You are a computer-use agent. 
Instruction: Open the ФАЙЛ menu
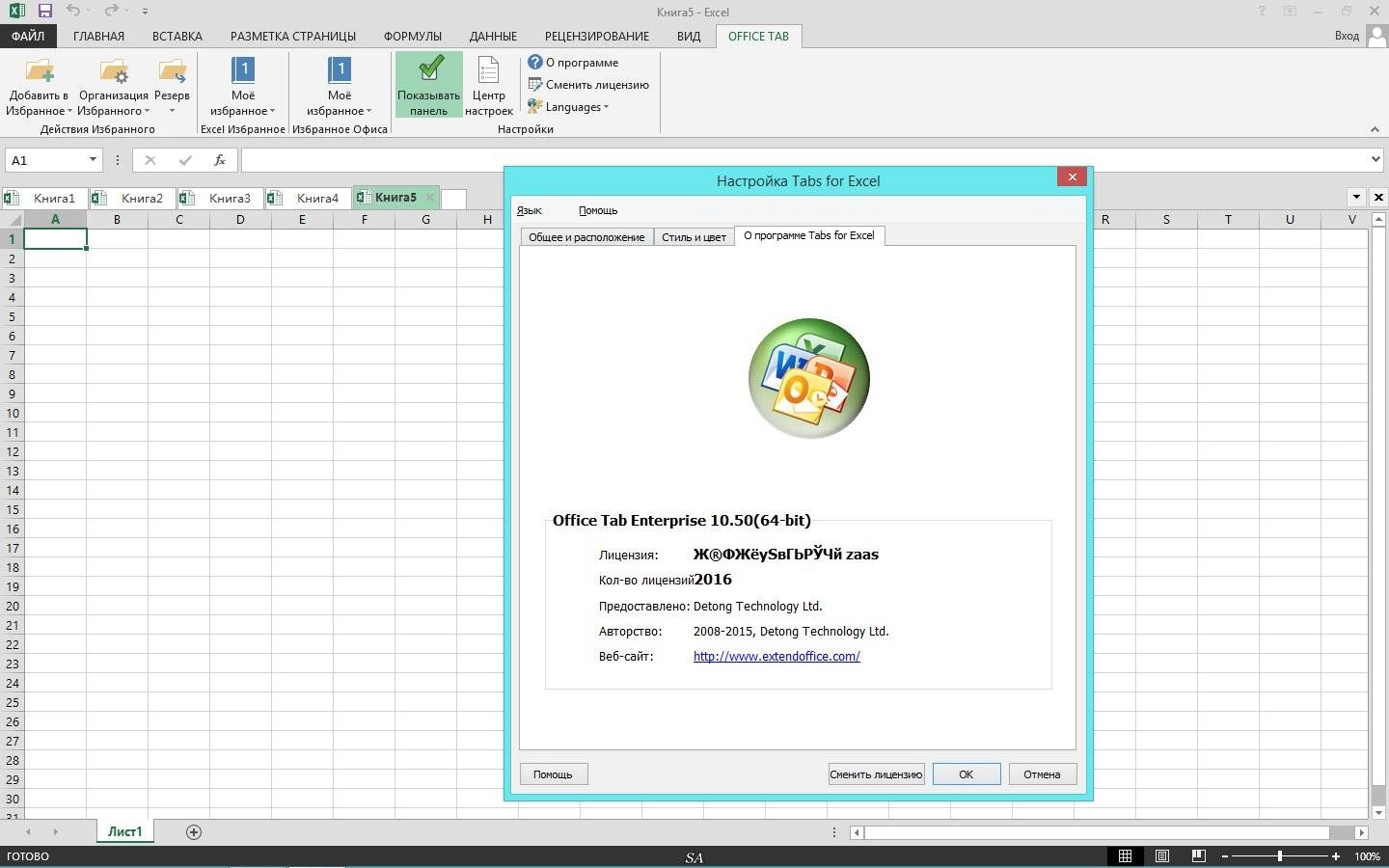click(28, 36)
